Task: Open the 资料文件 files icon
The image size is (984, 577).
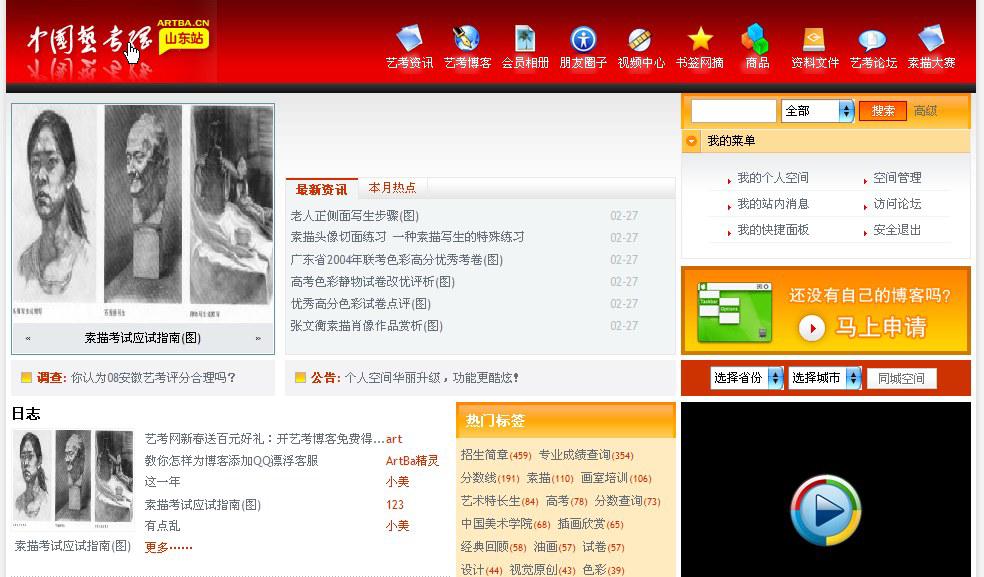Action: coord(814,40)
